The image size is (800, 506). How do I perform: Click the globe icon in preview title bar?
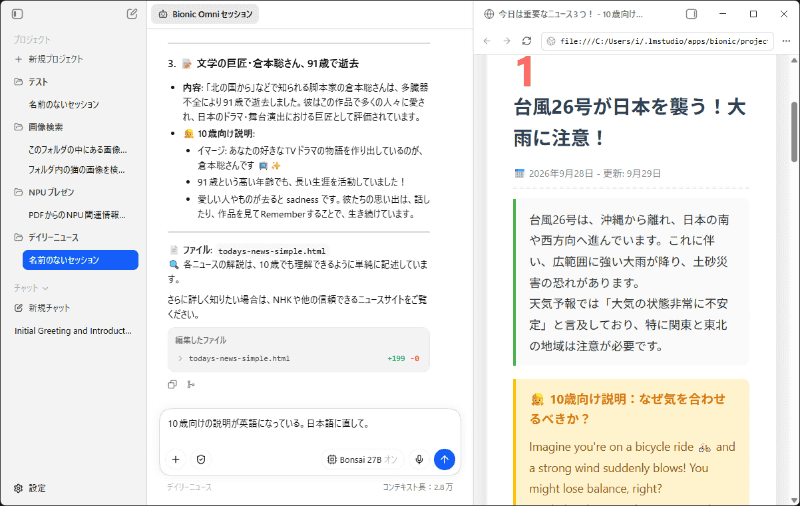coord(489,14)
